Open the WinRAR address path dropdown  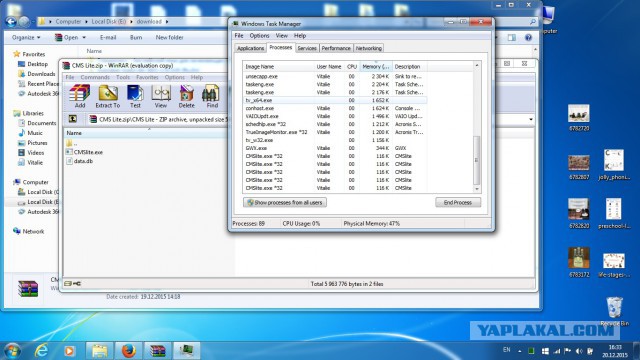[x=531, y=120]
